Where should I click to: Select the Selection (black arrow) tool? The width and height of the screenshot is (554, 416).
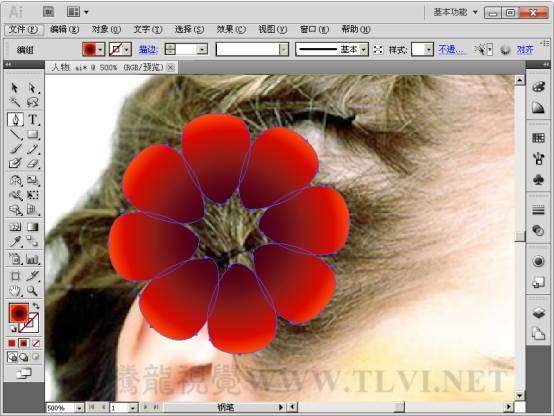pos(15,88)
